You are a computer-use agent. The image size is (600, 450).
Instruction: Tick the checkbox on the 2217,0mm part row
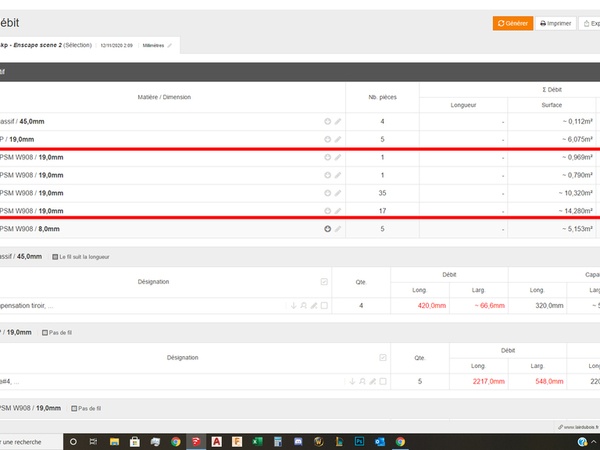(382, 381)
